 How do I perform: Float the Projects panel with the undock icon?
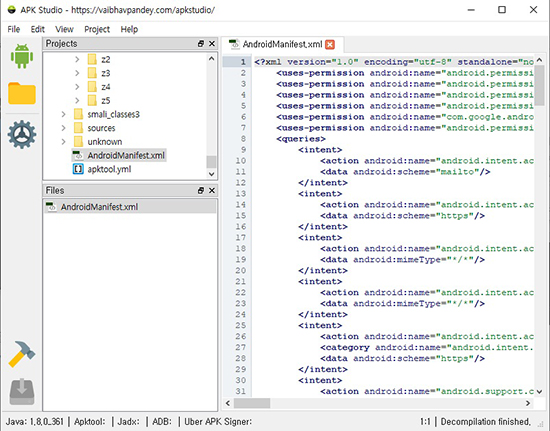coord(201,43)
